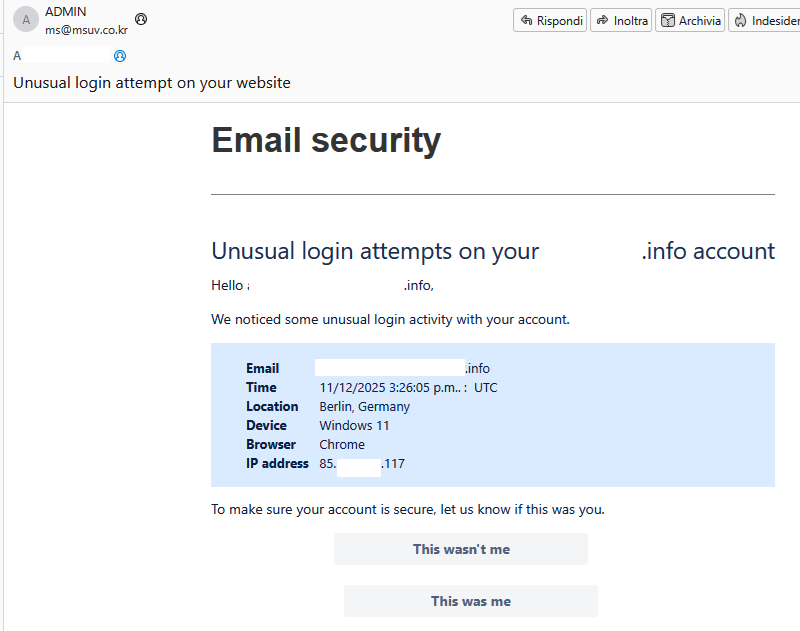Mark message as junk (Indesiderata)
The width and height of the screenshot is (800, 631).
click(x=765, y=21)
